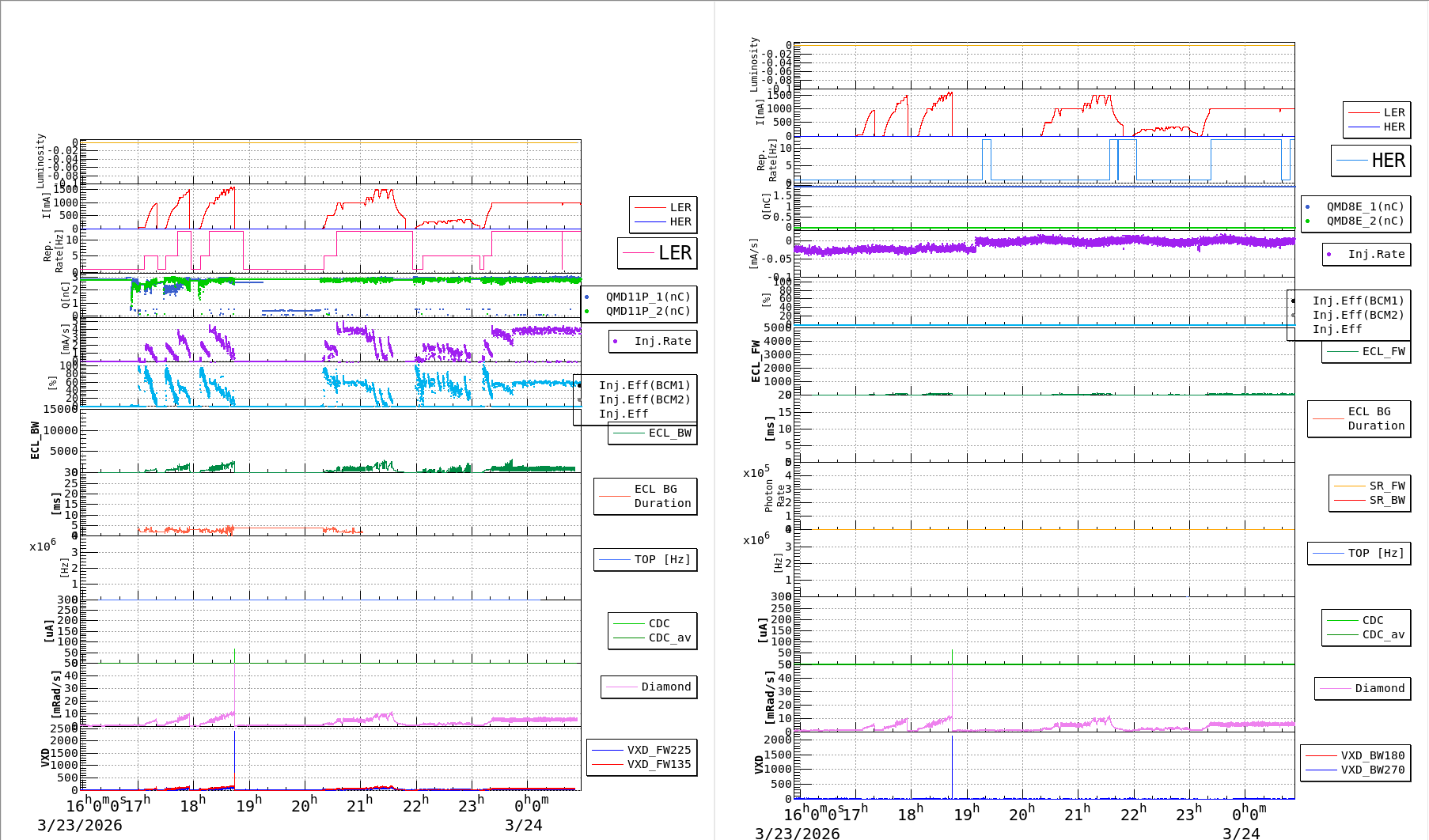
Task: Select the VXD_FW135 red legend line
Action: [608, 764]
